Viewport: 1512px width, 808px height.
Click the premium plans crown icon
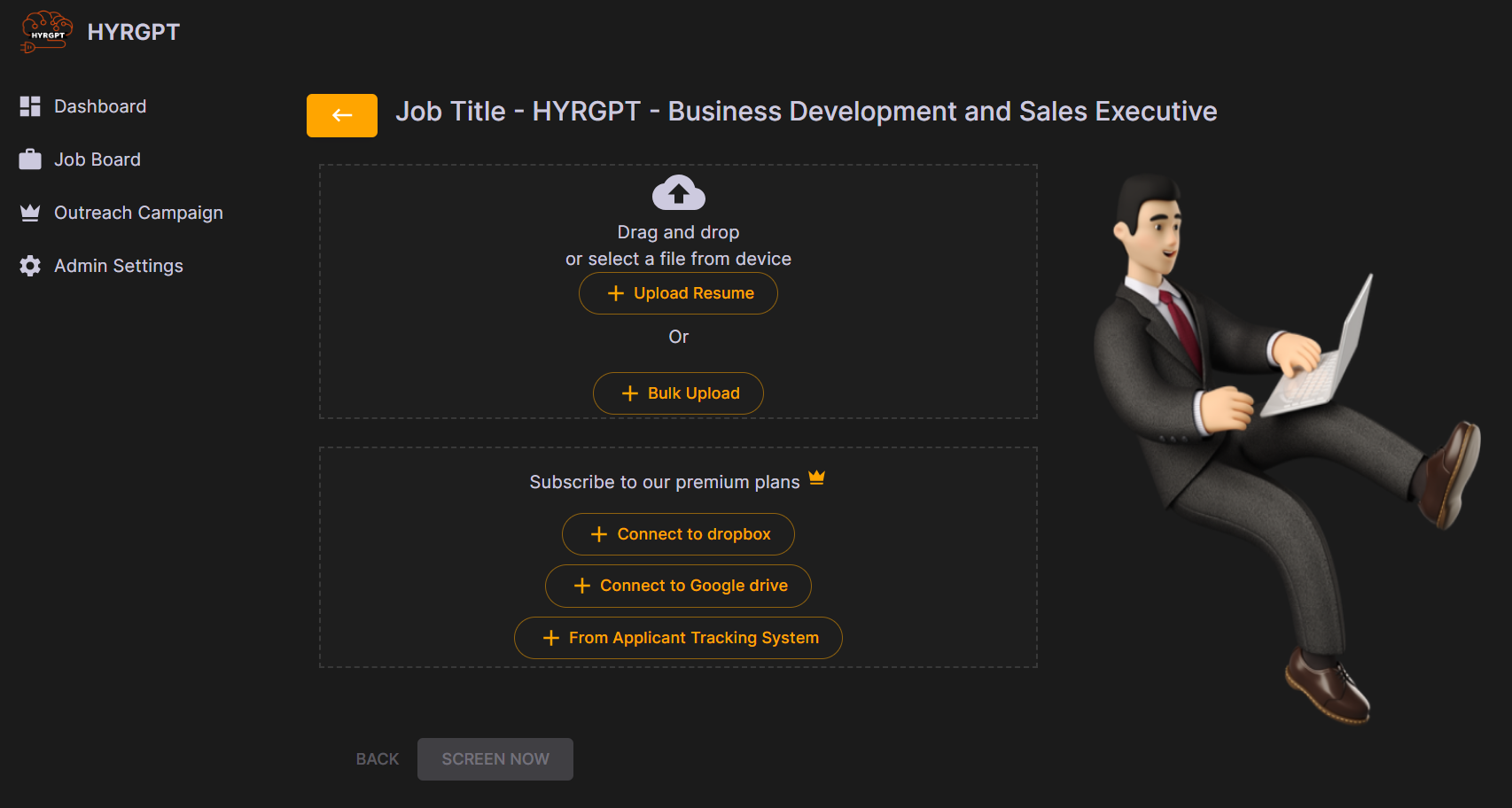[816, 478]
